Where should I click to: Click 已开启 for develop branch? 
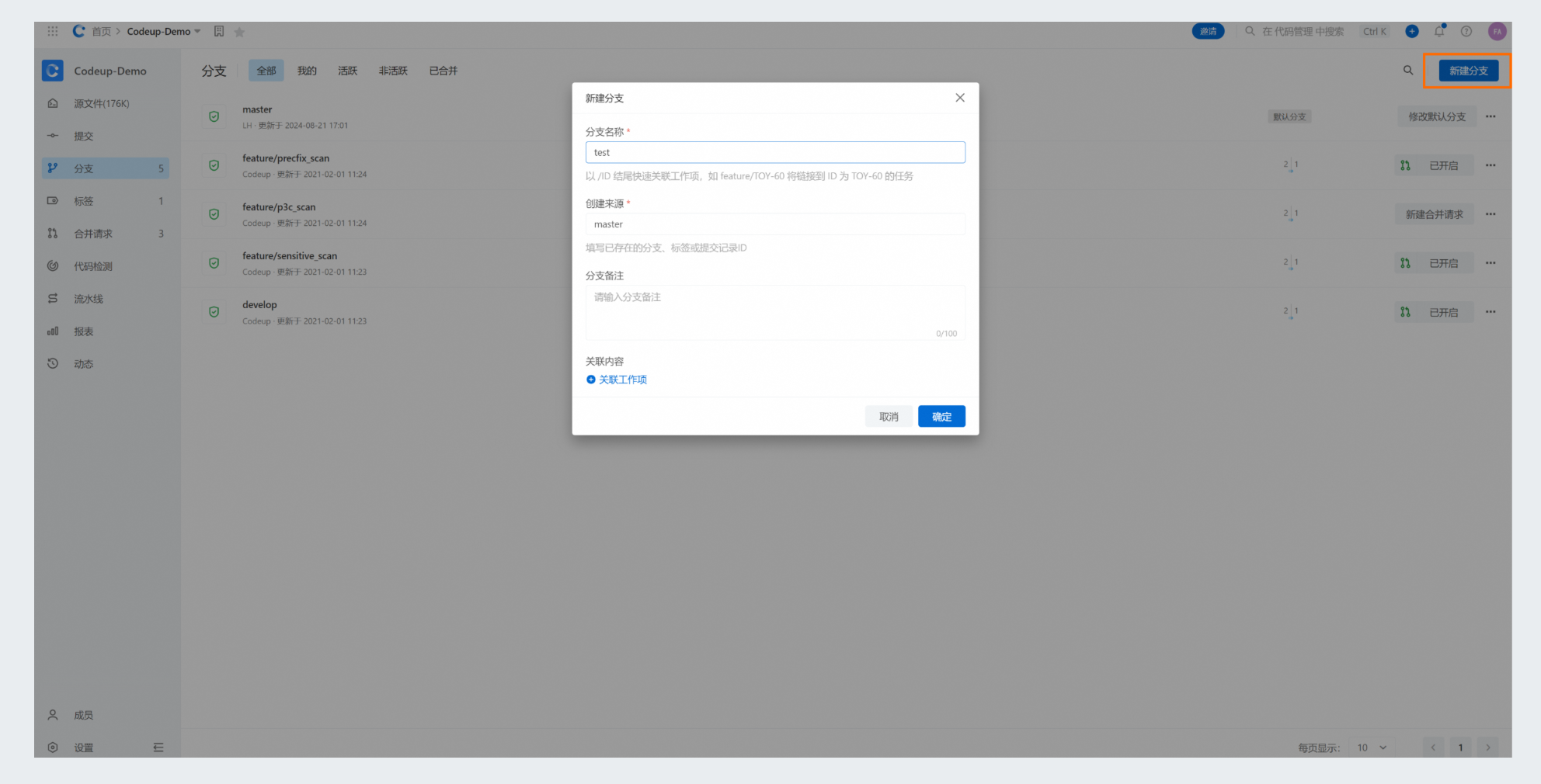point(1435,312)
